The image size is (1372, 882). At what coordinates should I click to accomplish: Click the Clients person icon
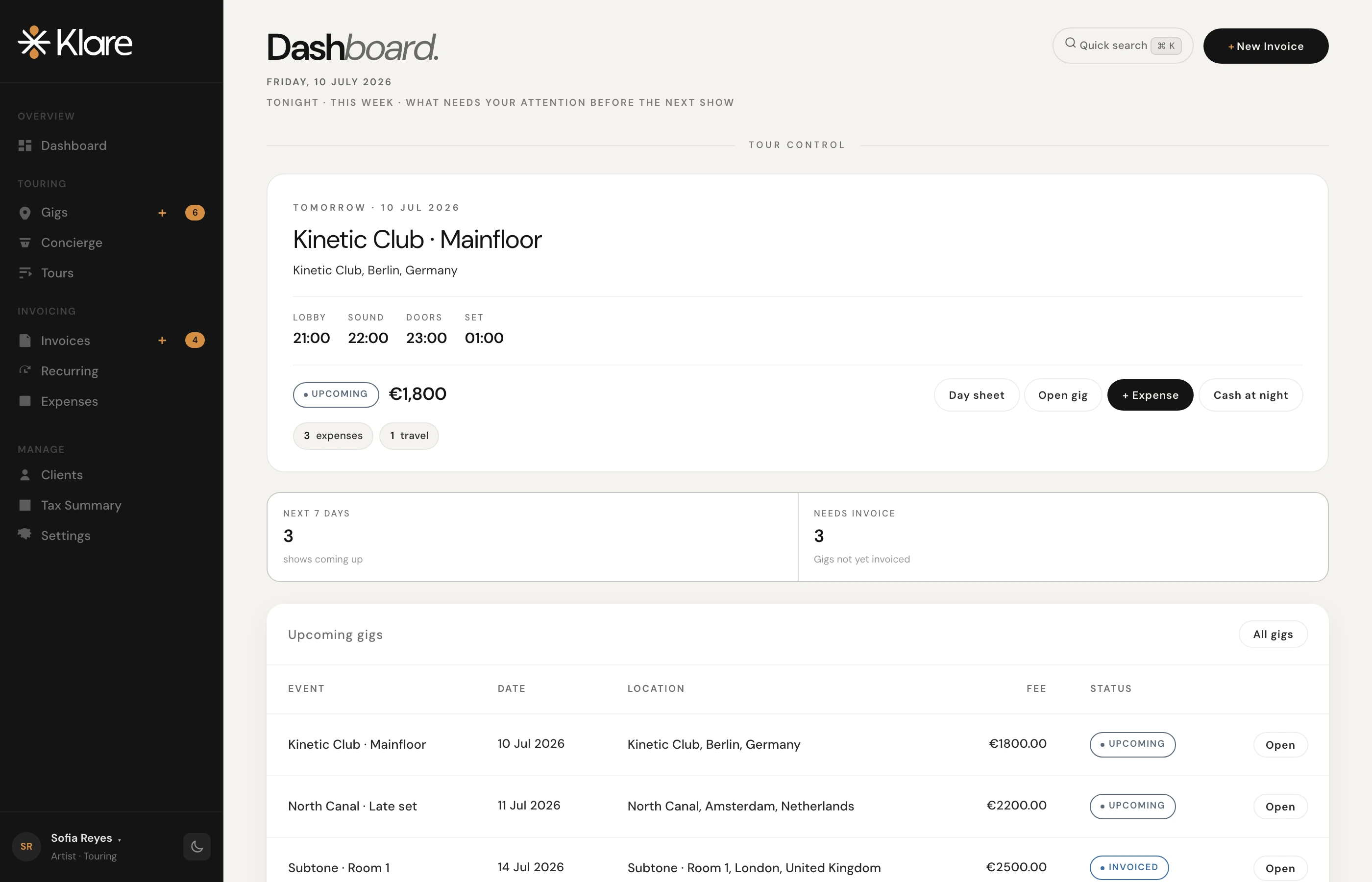click(24, 475)
